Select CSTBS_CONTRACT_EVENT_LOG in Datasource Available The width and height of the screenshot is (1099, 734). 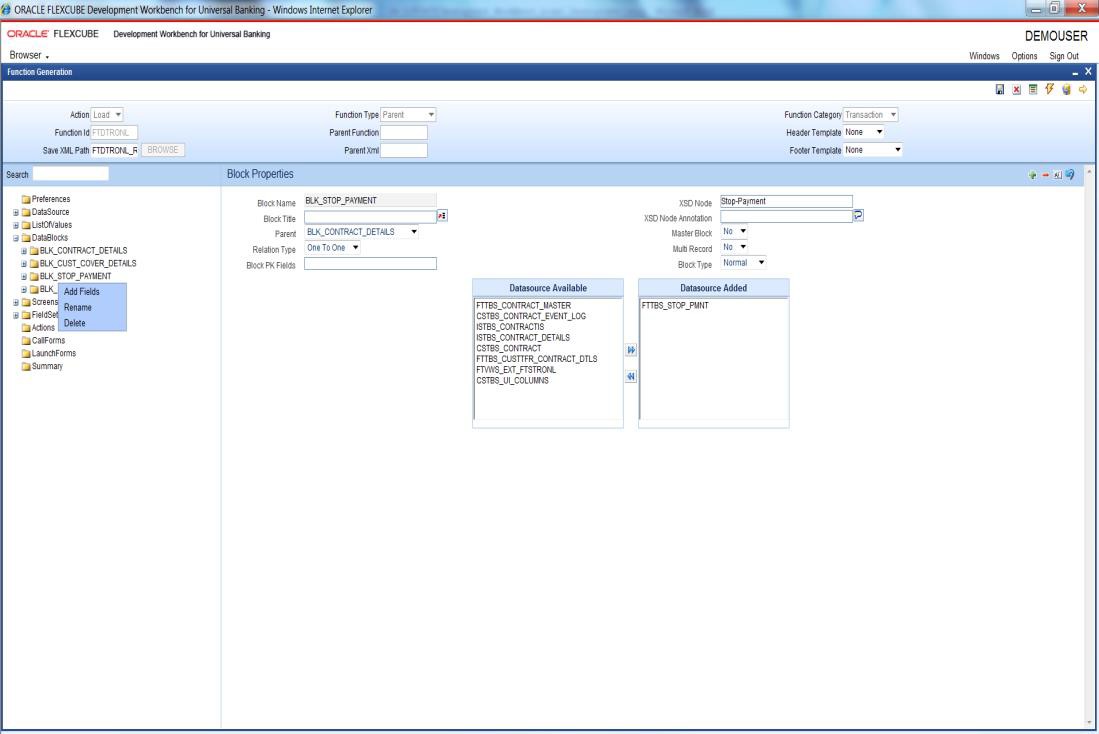(x=531, y=316)
